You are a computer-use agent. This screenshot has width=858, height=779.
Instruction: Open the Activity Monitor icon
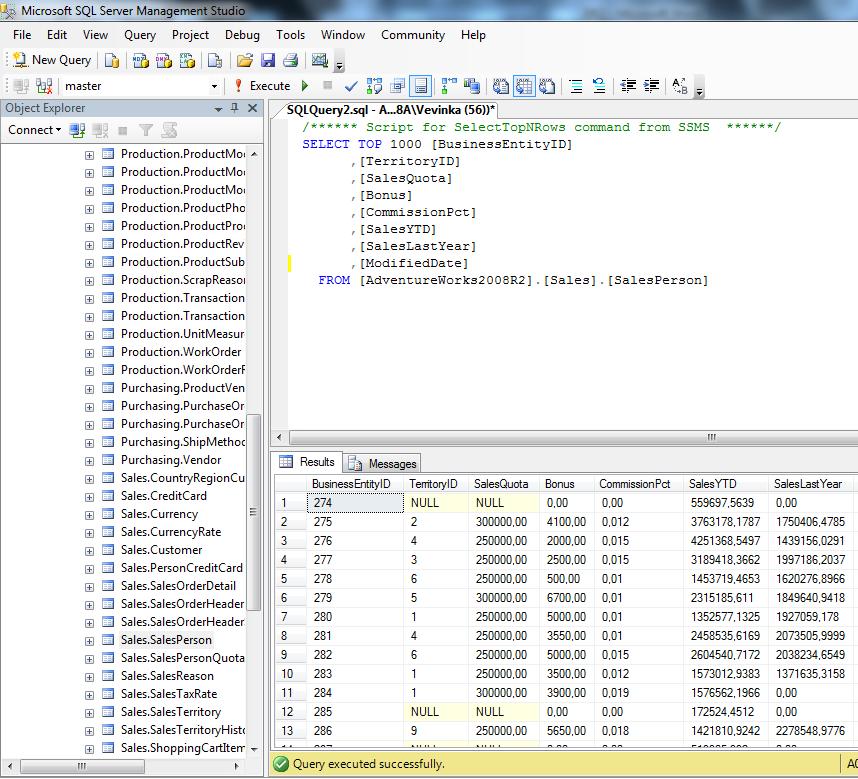tap(320, 60)
